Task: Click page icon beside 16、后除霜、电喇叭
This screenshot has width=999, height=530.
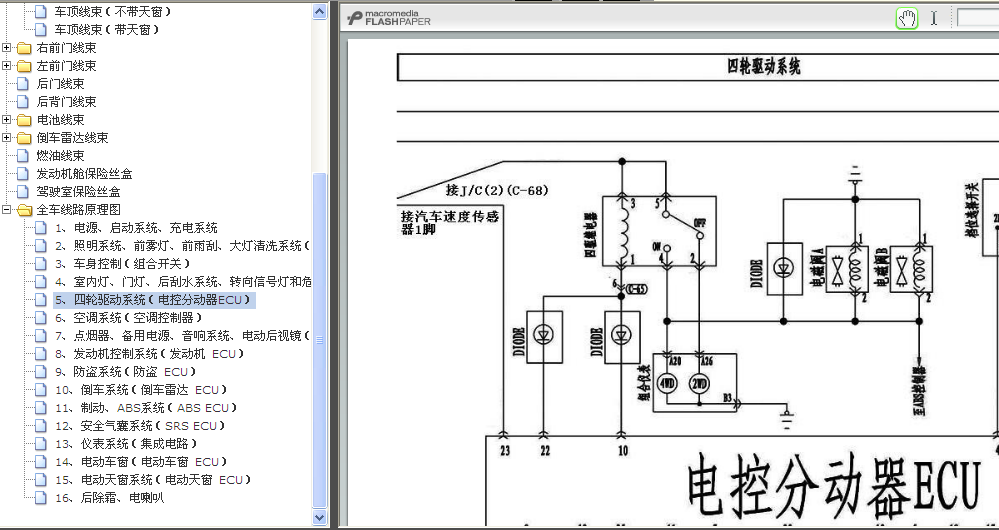Action: point(41,498)
